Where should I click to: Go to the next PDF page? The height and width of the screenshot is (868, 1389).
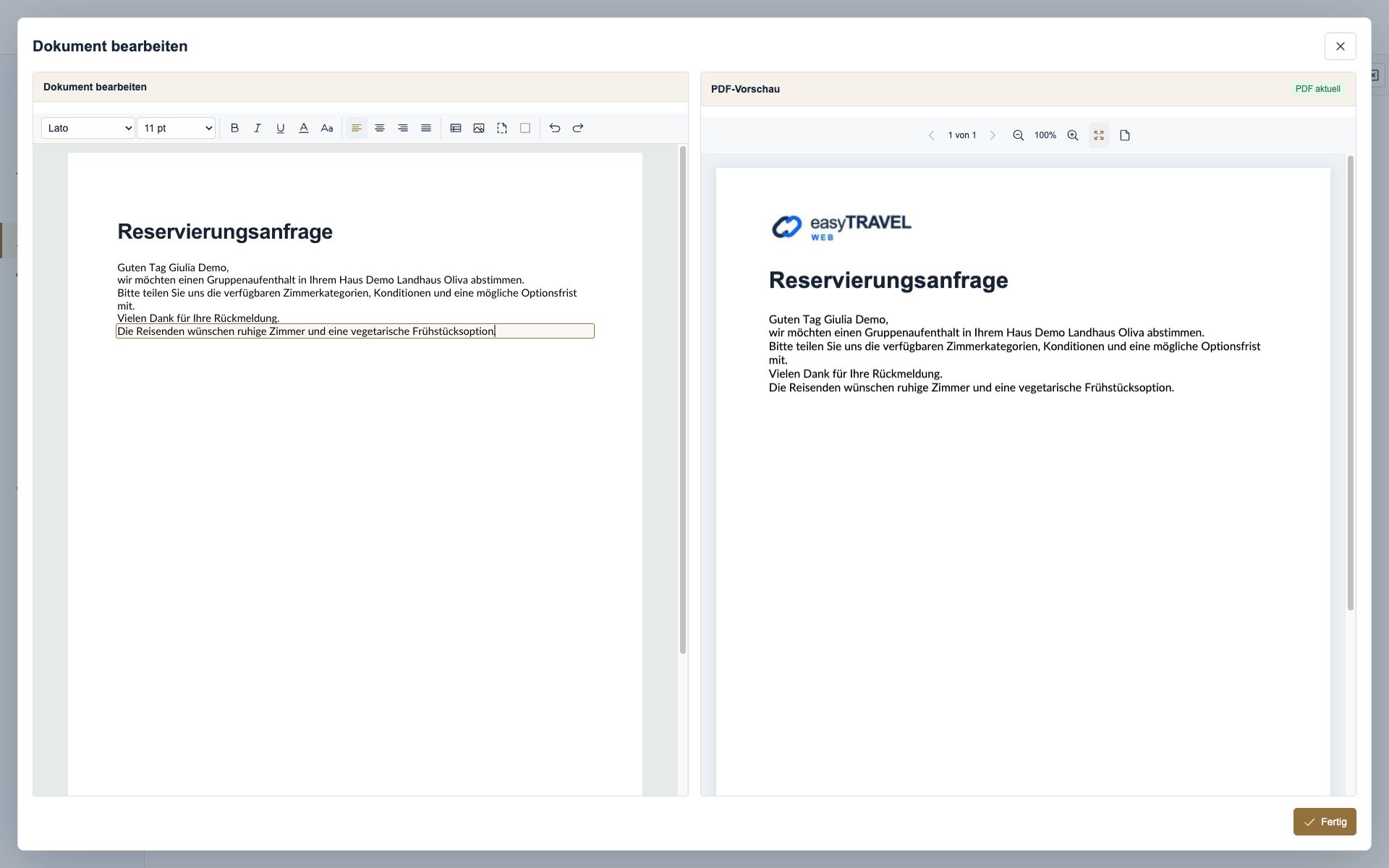pos(993,135)
